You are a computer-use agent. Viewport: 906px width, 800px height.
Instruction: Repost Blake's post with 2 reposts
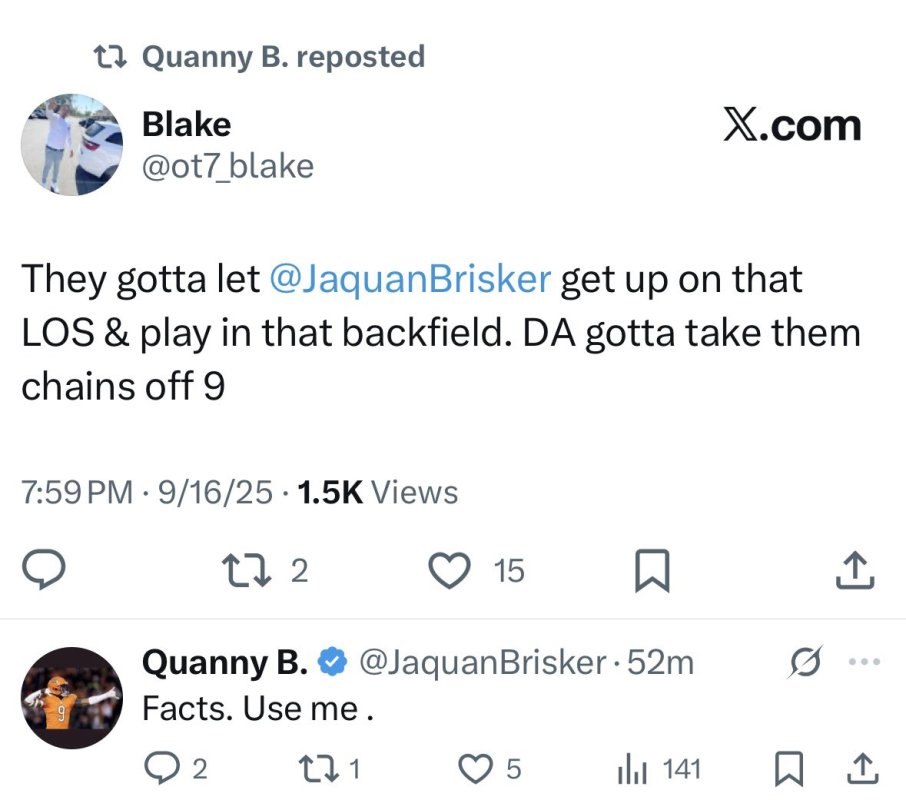pyautogui.click(x=265, y=571)
